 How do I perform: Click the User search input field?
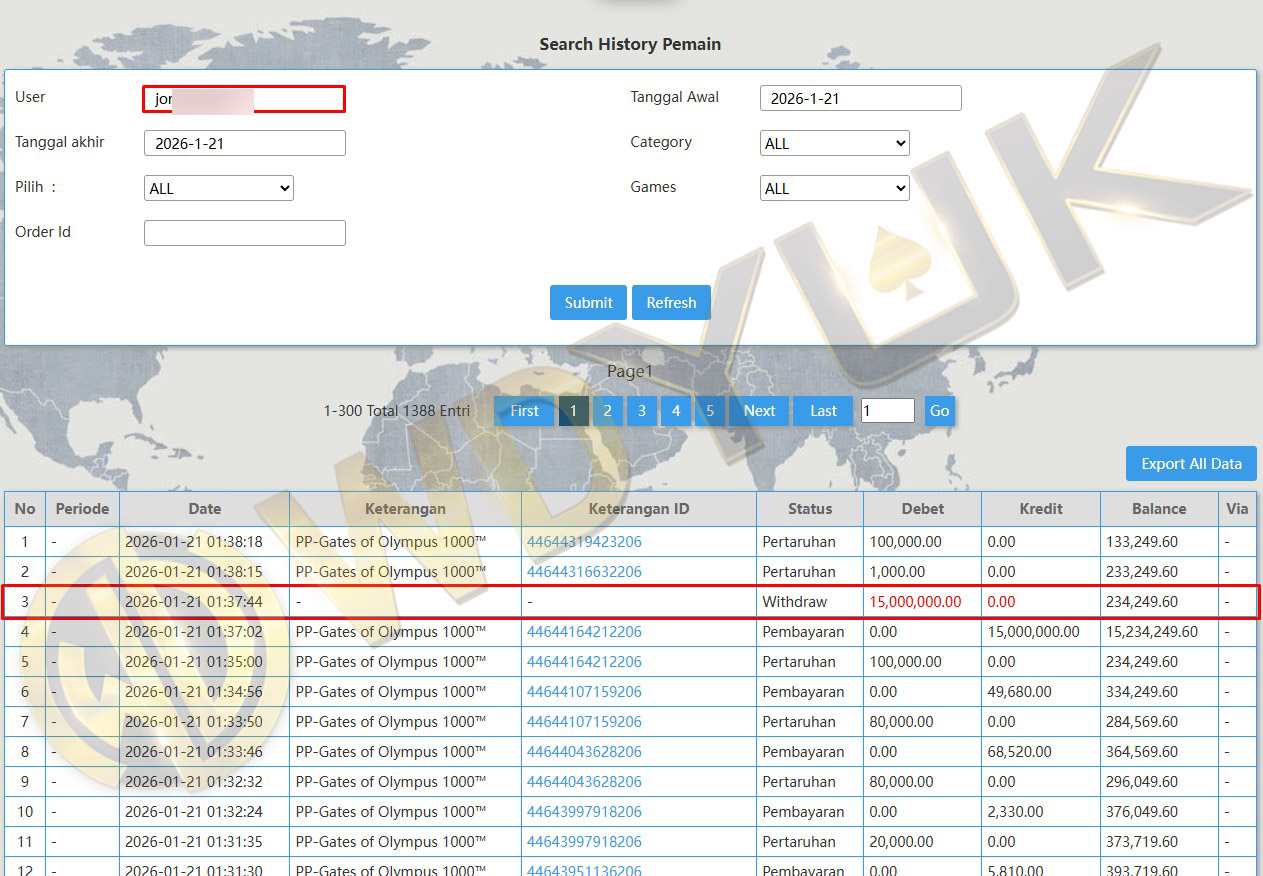(x=245, y=98)
